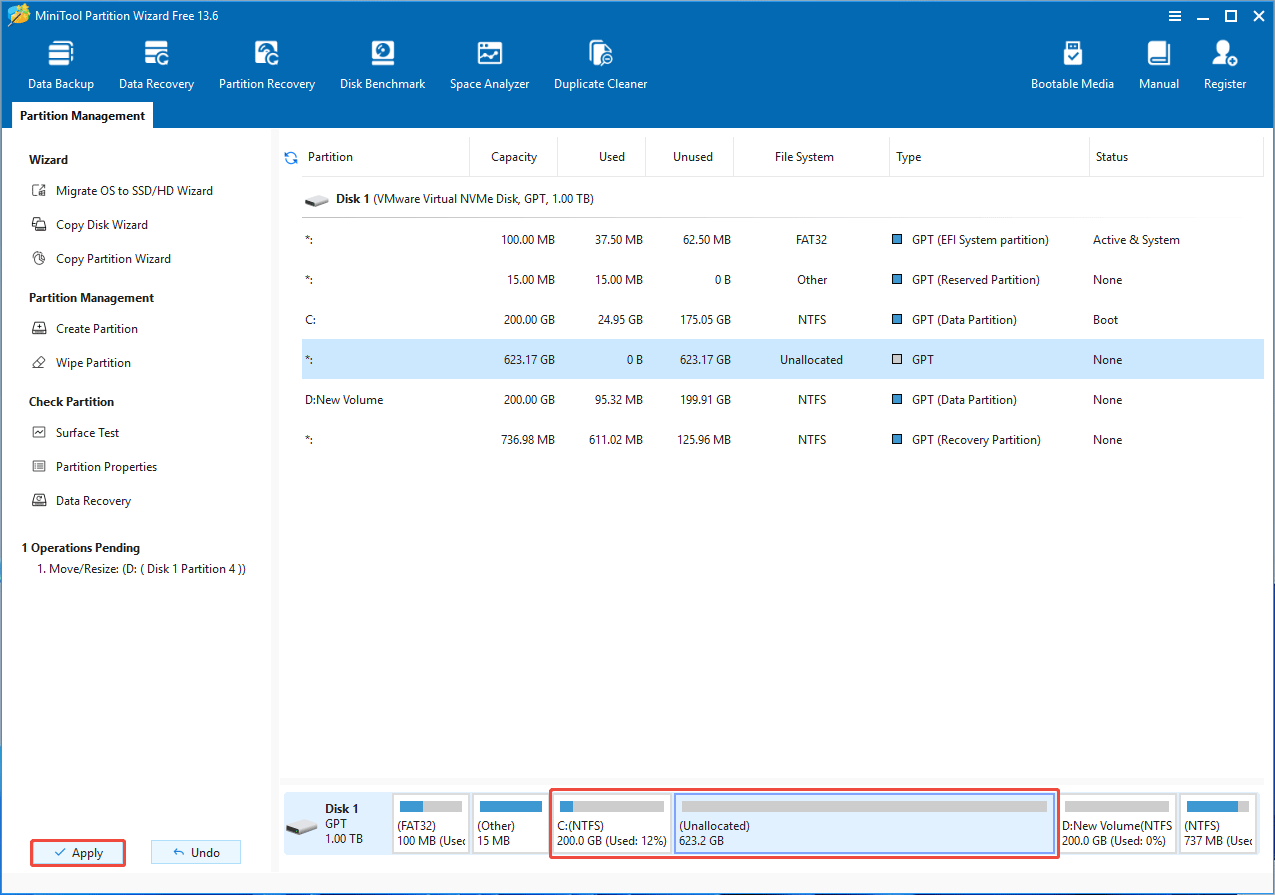Click the Disk 1 drive icon in disk map
Image resolution: width=1275 pixels, height=895 pixels.
[301, 827]
